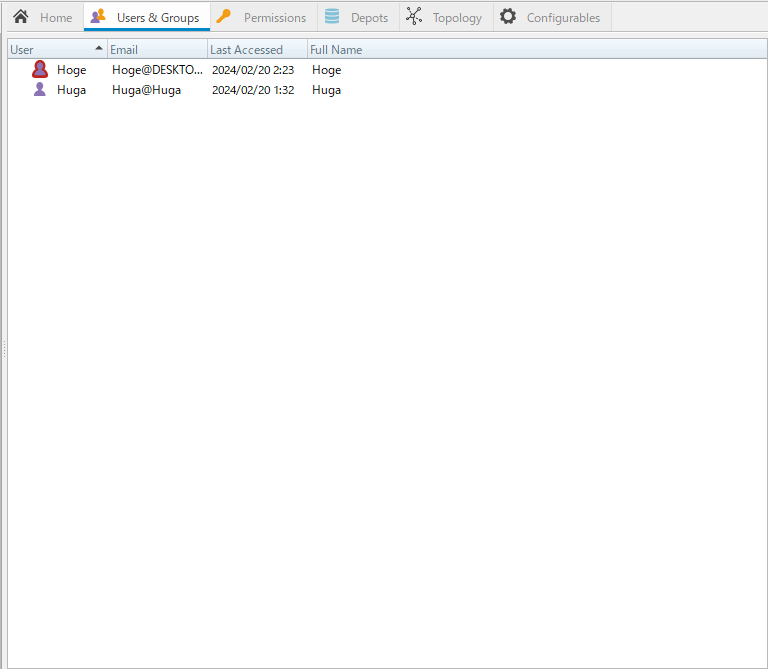This screenshot has height=669, width=768.
Task: Click the Permissions key icon
Action: click(224, 16)
